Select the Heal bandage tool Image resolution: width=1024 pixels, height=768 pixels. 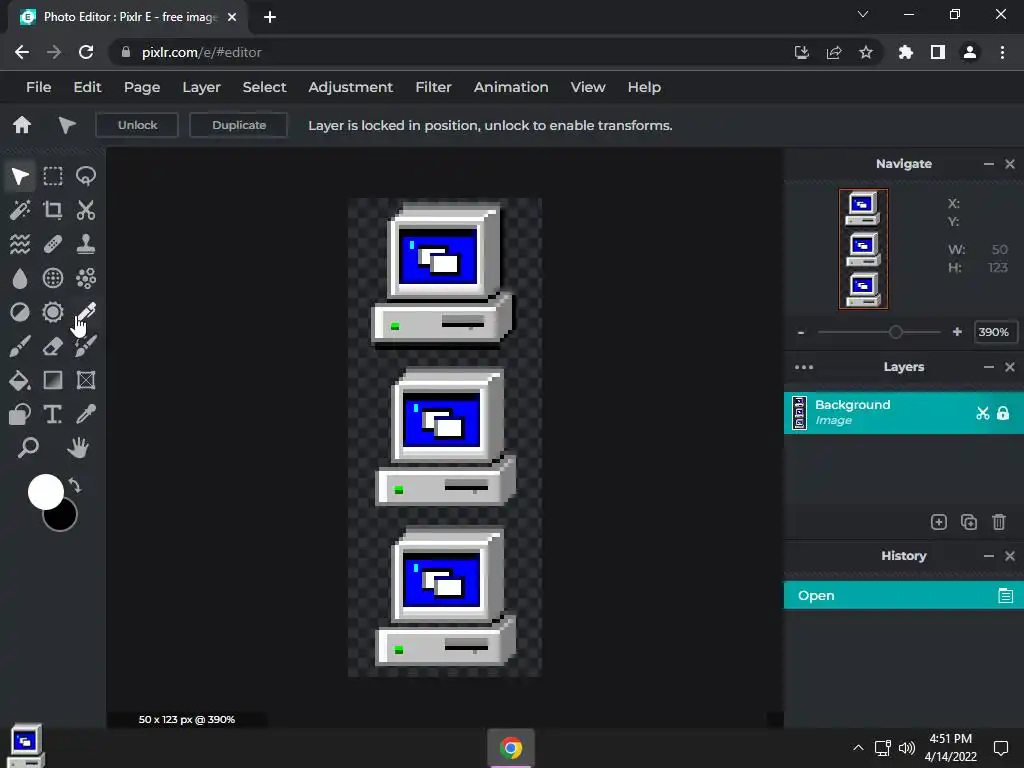tap(53, 244)
